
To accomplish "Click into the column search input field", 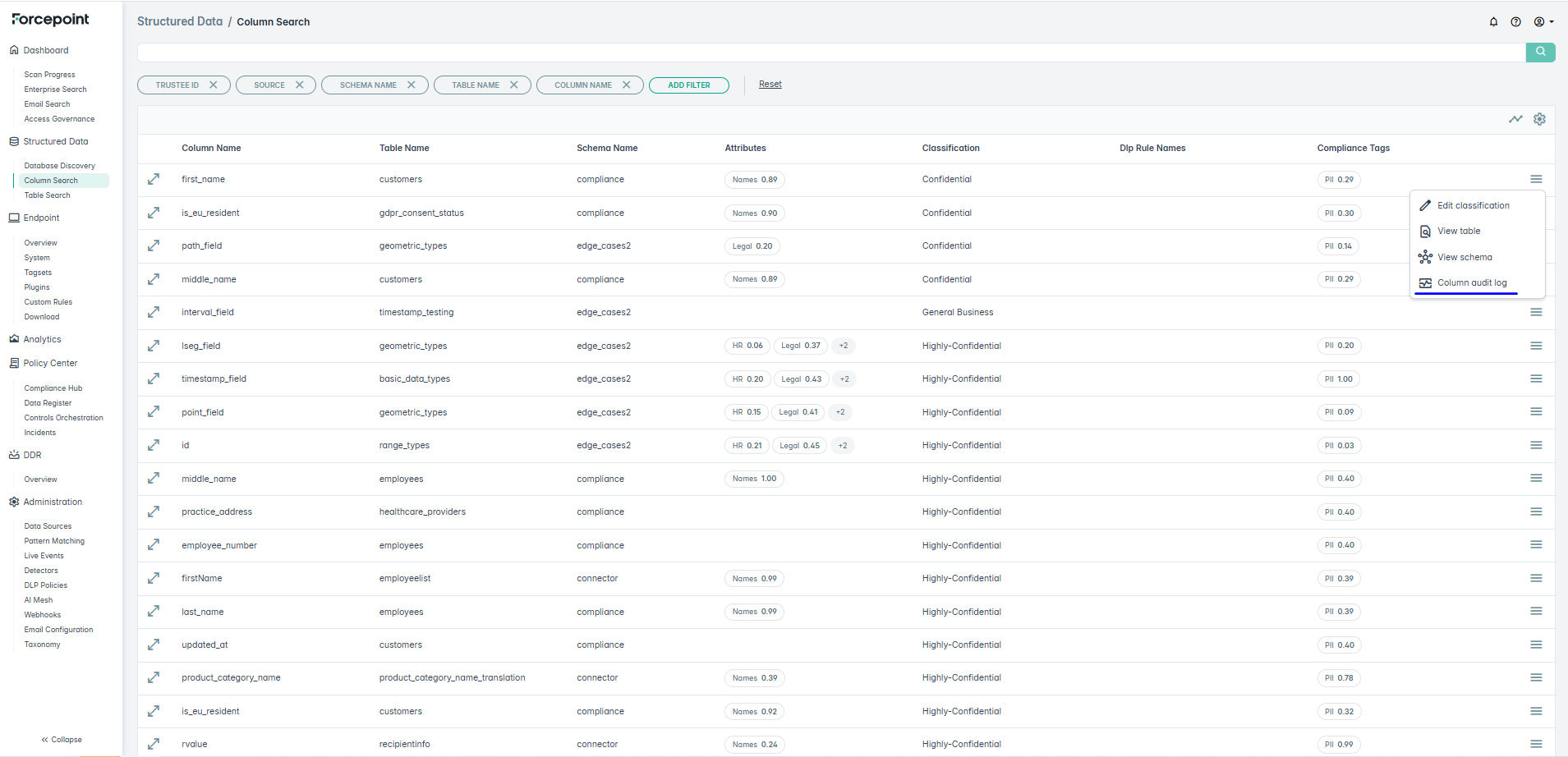I will click(830, 53).
